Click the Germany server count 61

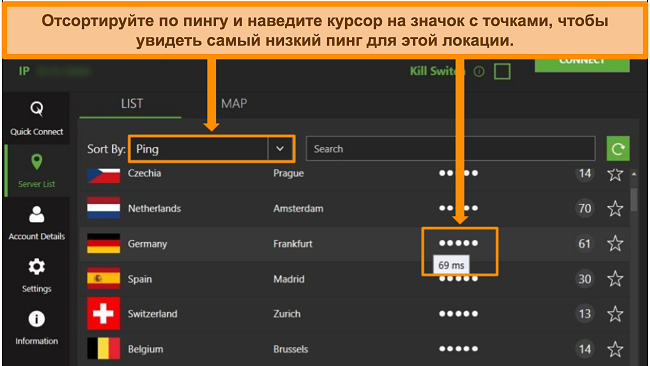[x=585, y=243]
